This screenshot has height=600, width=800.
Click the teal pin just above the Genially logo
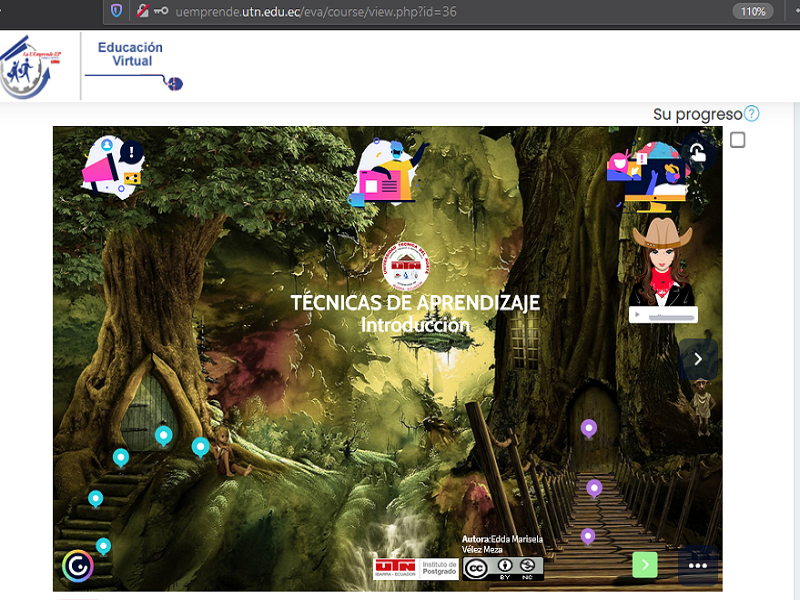[x=104, y=546]
